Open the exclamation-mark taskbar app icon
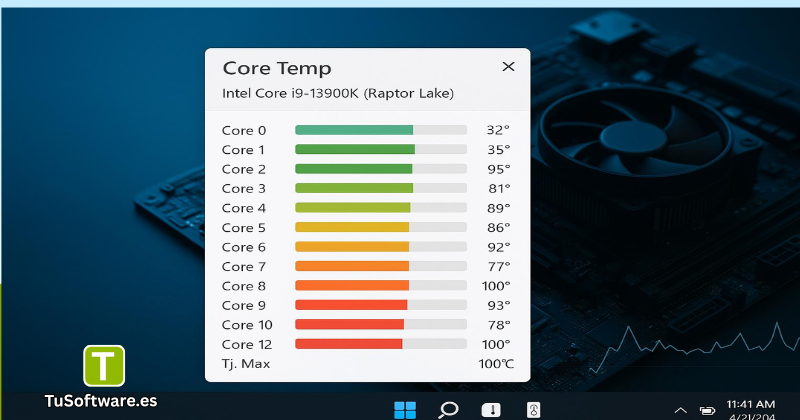 pos(491,410)
